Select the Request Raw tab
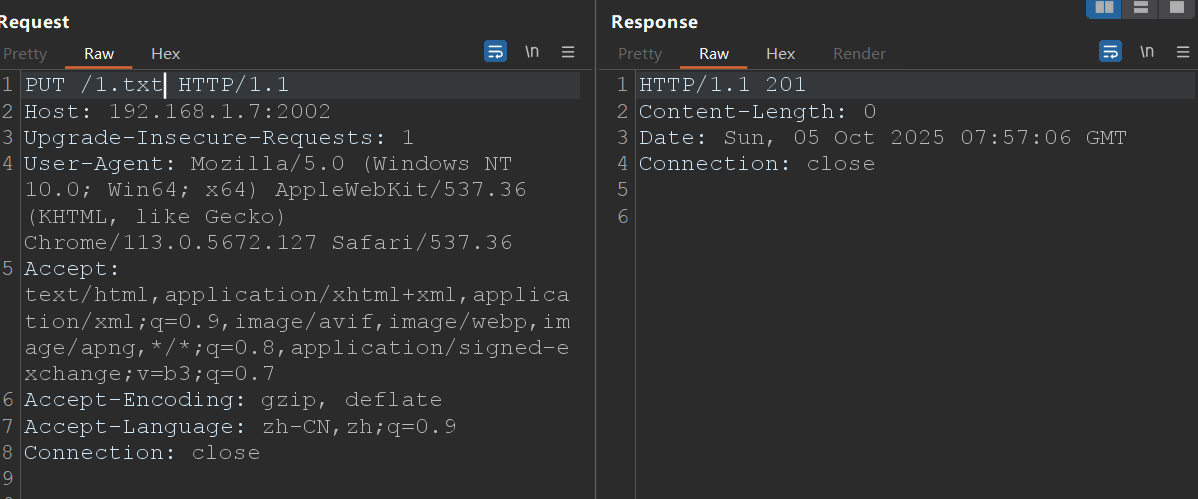The width and height of the screenshot is (1198, 499). coord(99,54)
